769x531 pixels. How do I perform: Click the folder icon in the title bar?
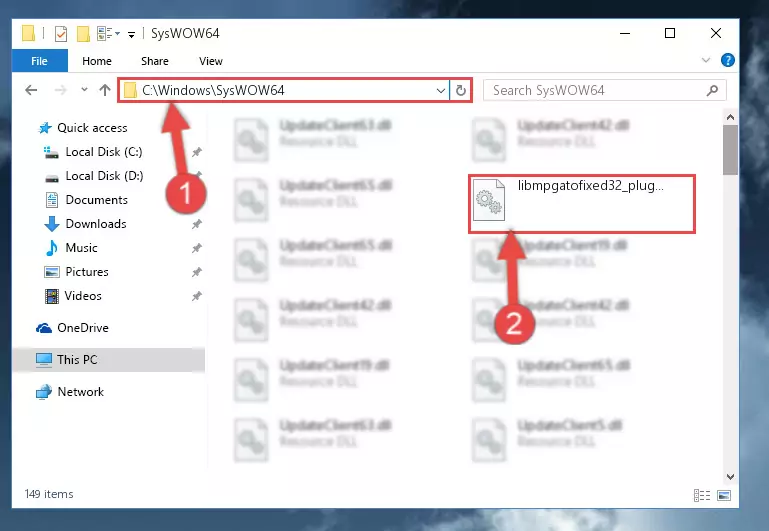(x=28, y=33)
